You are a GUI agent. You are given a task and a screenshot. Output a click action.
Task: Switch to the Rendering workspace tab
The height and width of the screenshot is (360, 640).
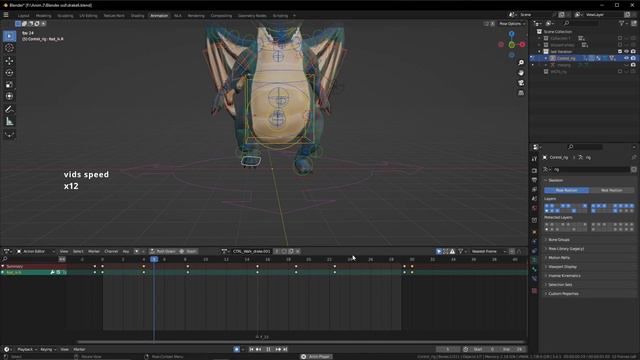(x=196, y=16)
